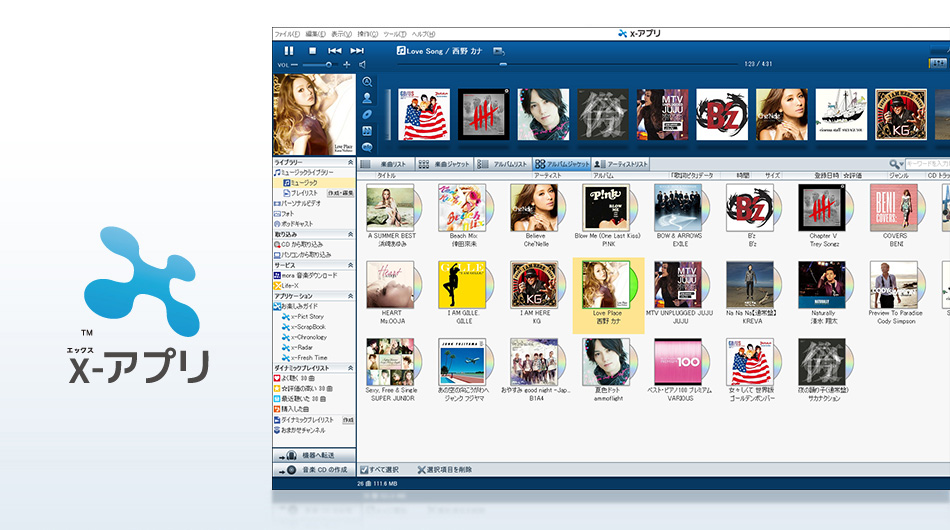Open the ファイル menu
Image resolution: width=950 pixels, height=530 pixels.
287,34
